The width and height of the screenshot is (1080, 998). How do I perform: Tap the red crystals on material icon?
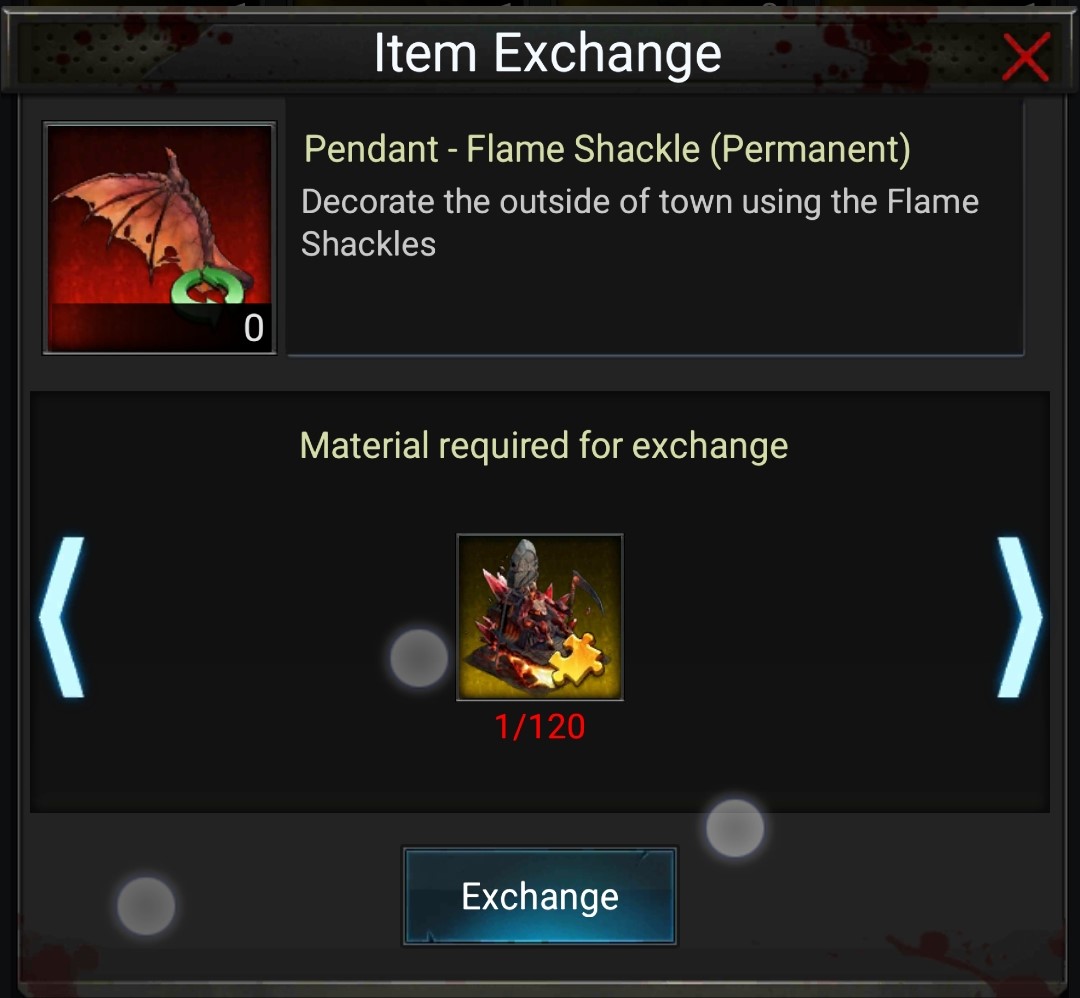[497, 592]
